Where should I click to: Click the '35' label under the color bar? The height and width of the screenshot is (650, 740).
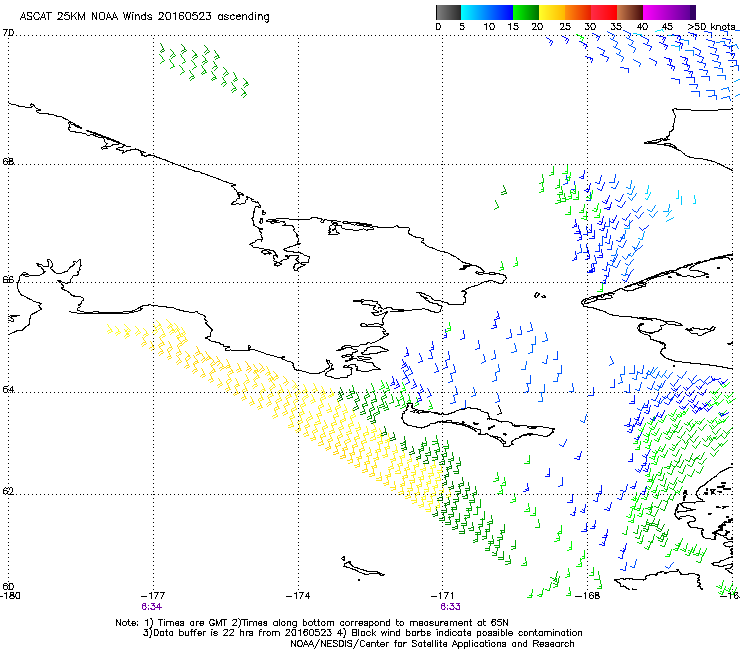tap(616, 26)
